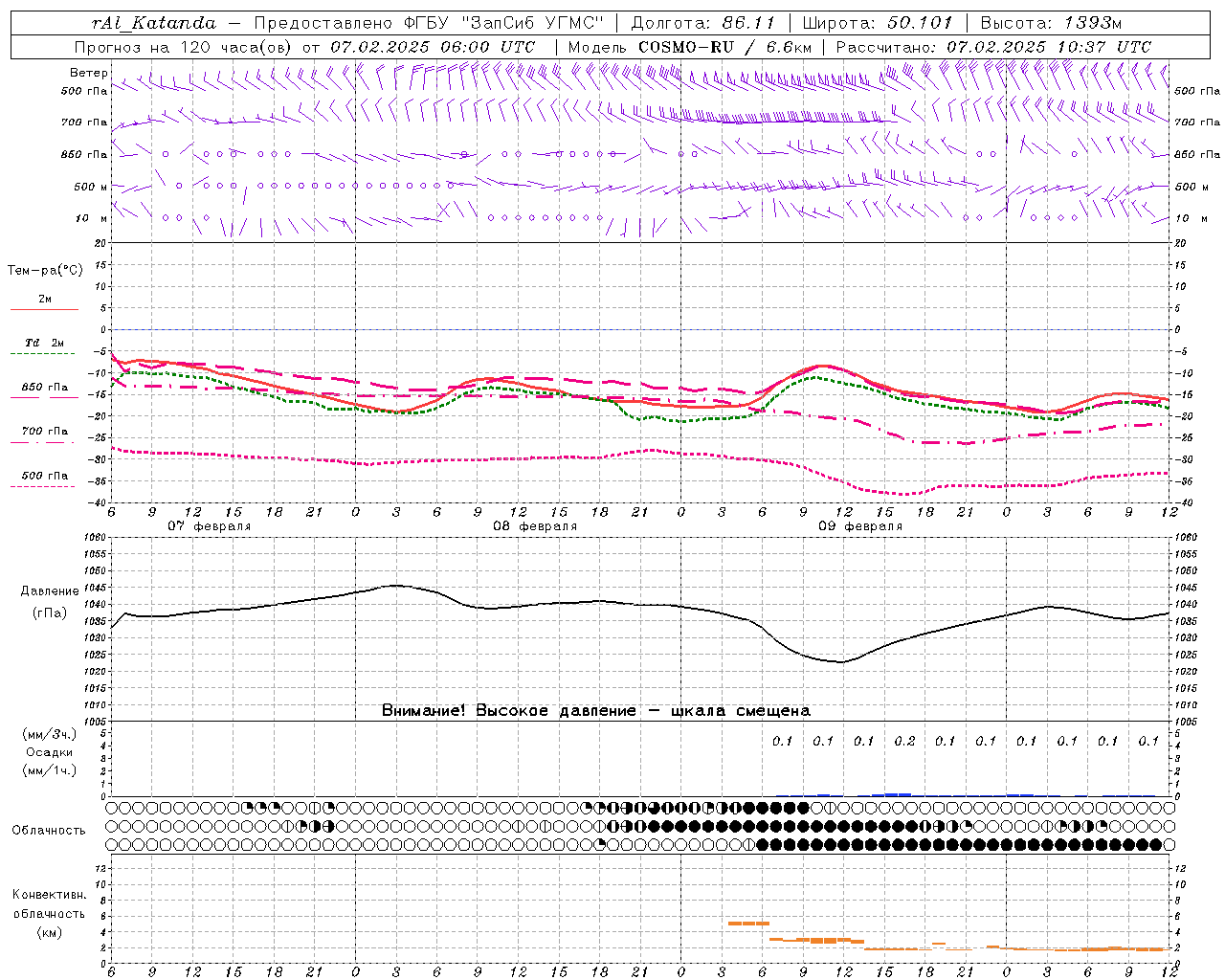The height and width of the screenshot is (980, 1225).
Task: Click the 0.2 precipitation value
Action: pos(904,741)
